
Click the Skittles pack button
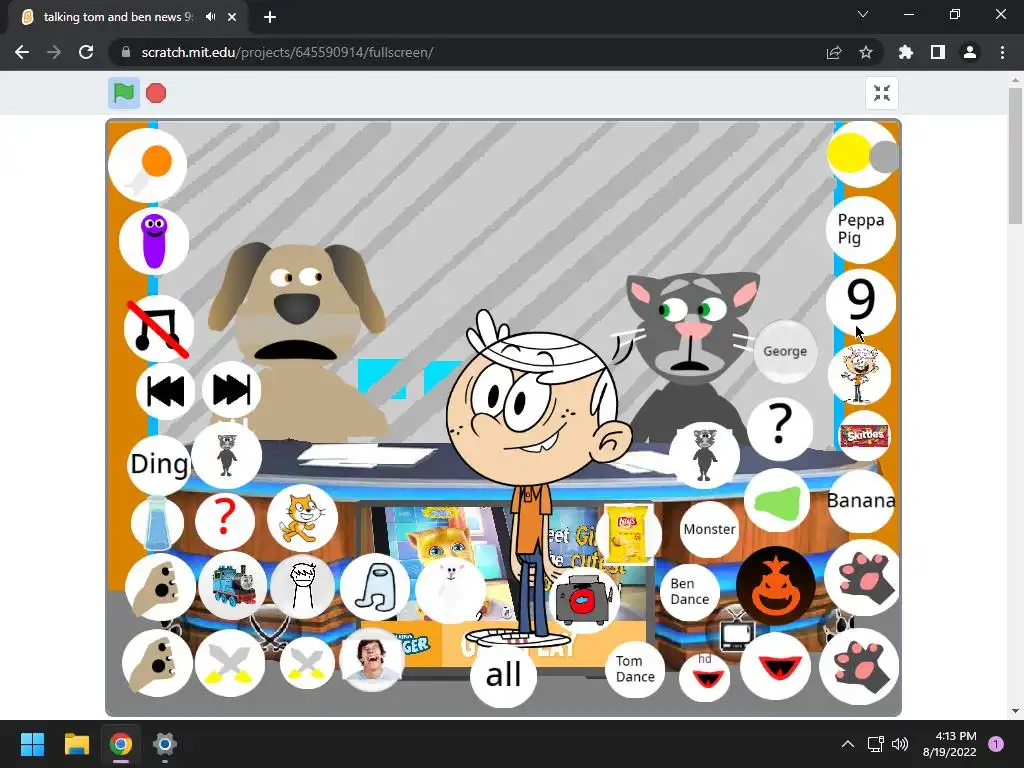click(864, 436)
